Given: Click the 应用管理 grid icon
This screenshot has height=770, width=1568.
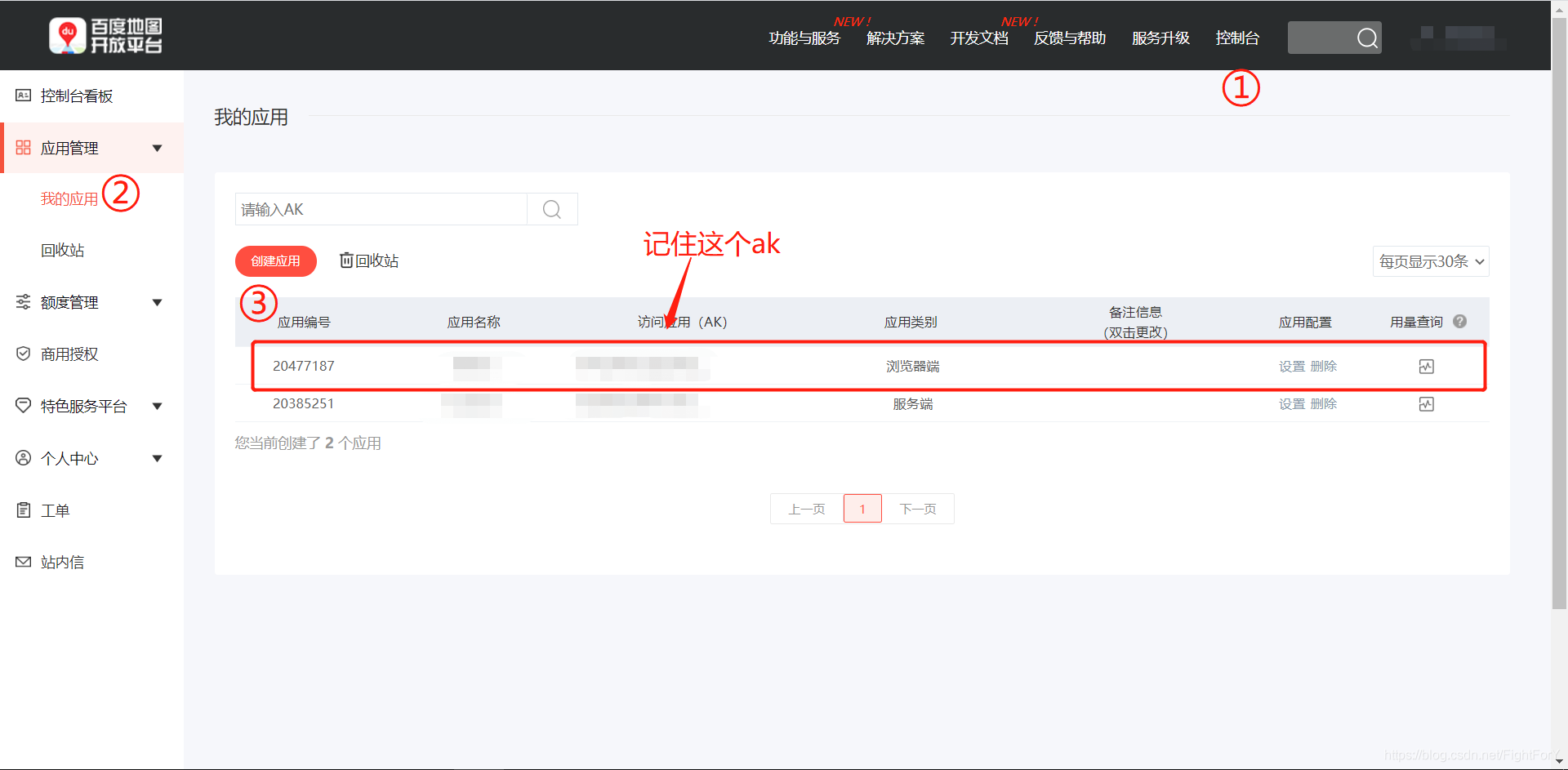Looking at the screenshot, I should pos(24,148).
